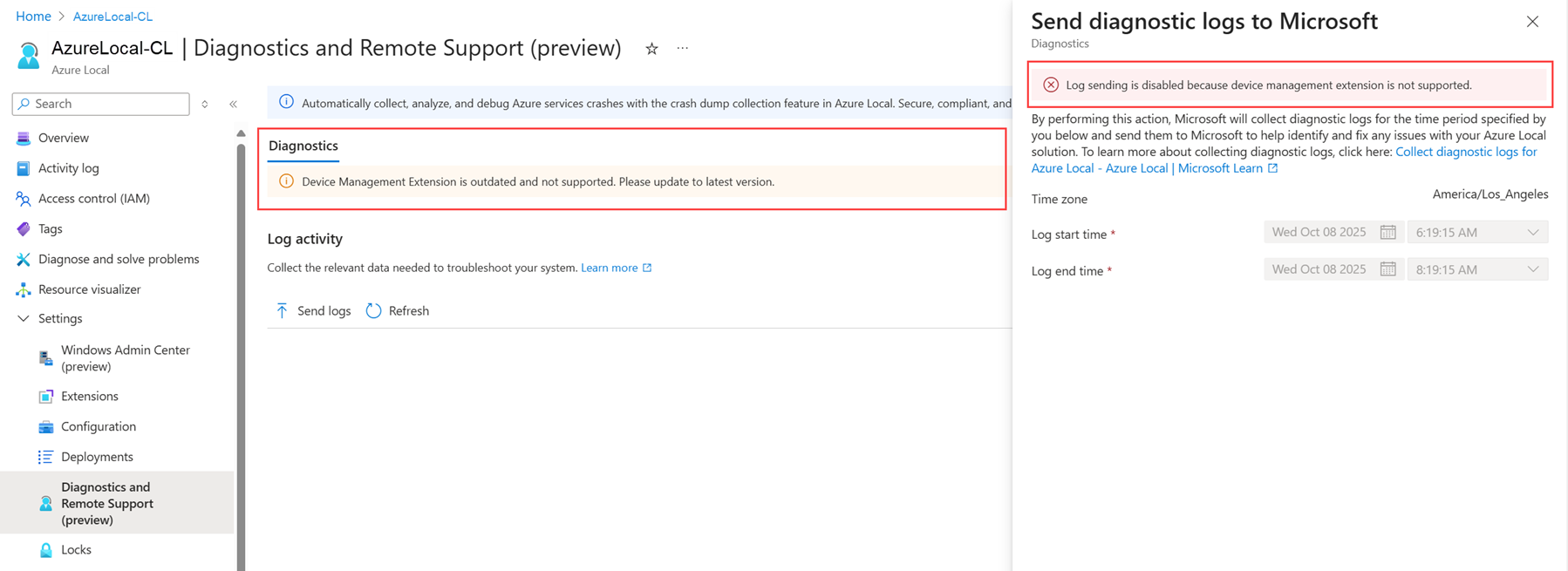Viewport: 1568px width, 571px height.
Task: Open the Log end time calendar picker
Action: click(1387, 269)
